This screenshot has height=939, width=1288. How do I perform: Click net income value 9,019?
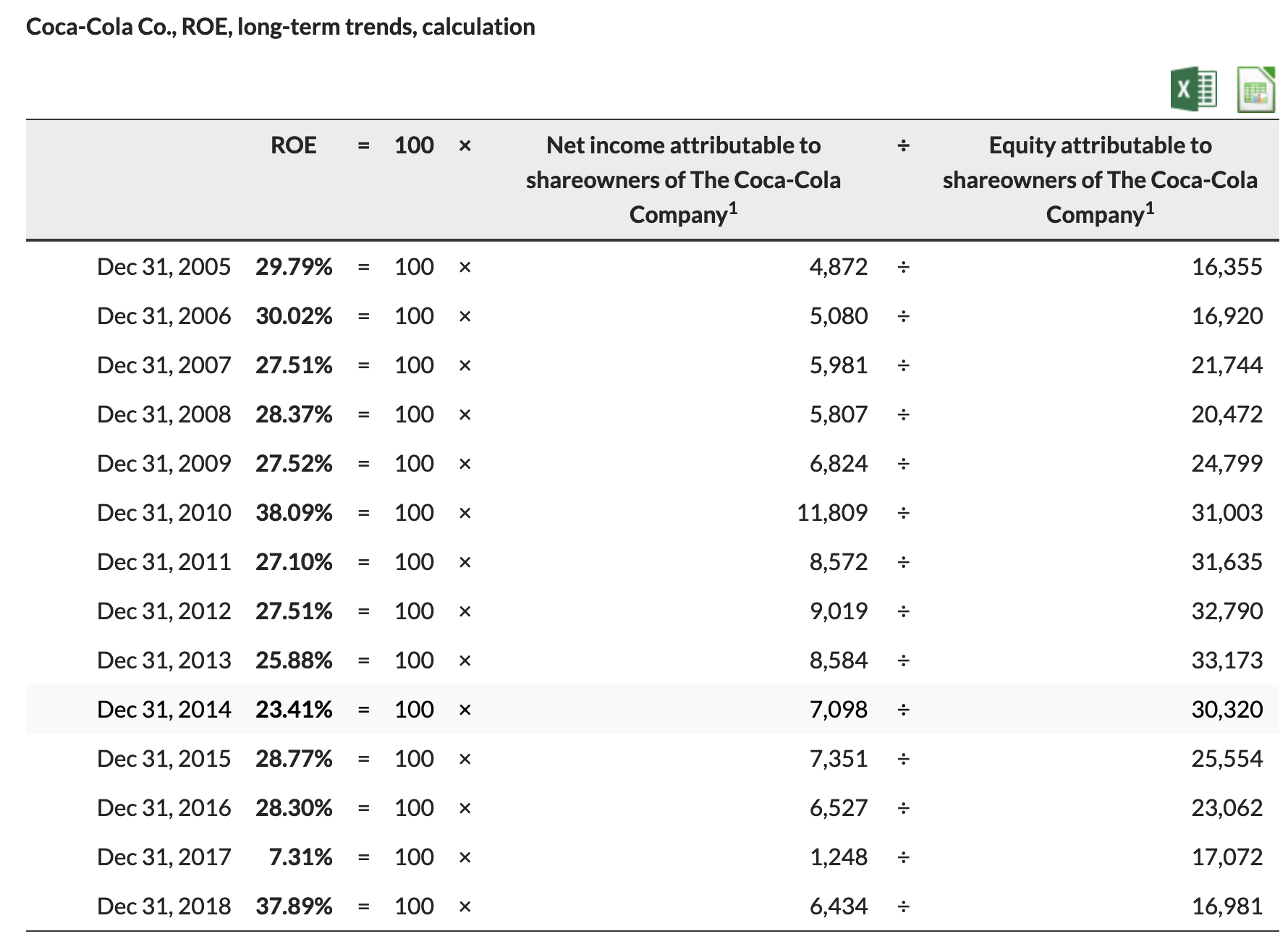pos(838,611)
